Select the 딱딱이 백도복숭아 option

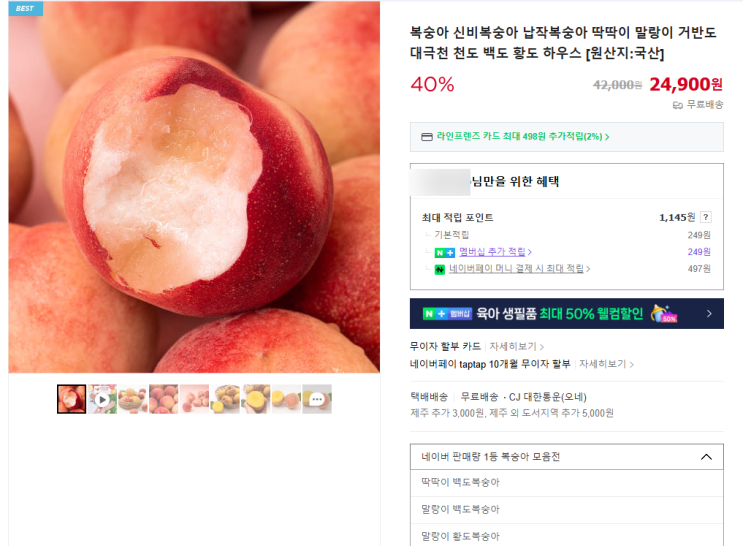tap(566, 482)
